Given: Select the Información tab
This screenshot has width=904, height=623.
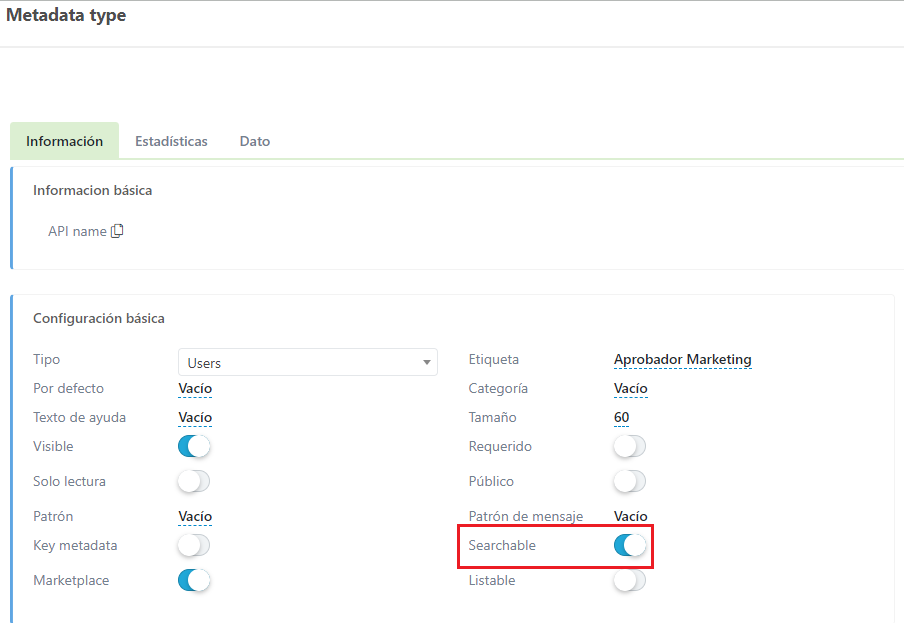Looking at the screenshot, I should tap(64, 141).
